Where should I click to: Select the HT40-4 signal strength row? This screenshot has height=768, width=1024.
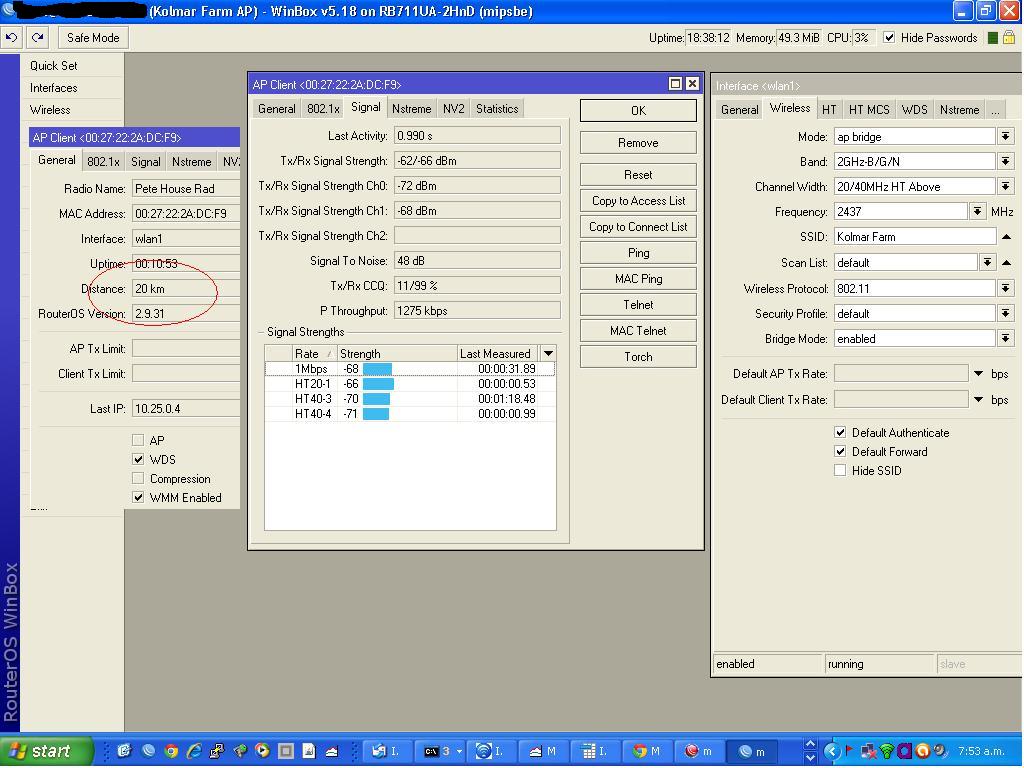coord(410,413)
